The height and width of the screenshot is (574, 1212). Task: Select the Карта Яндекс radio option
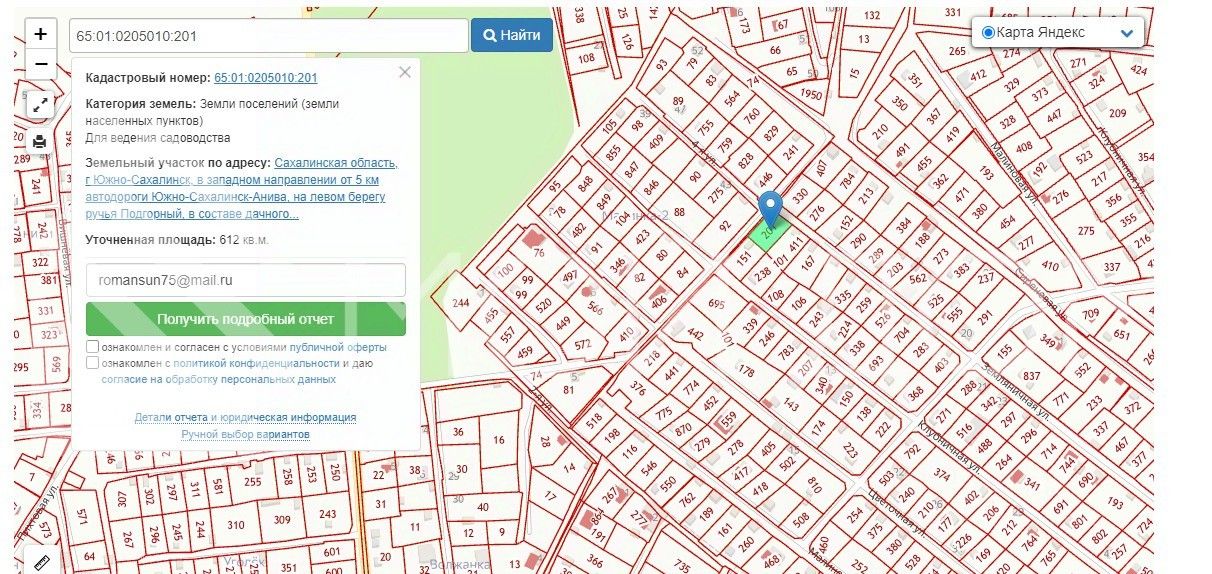(988, 32)
